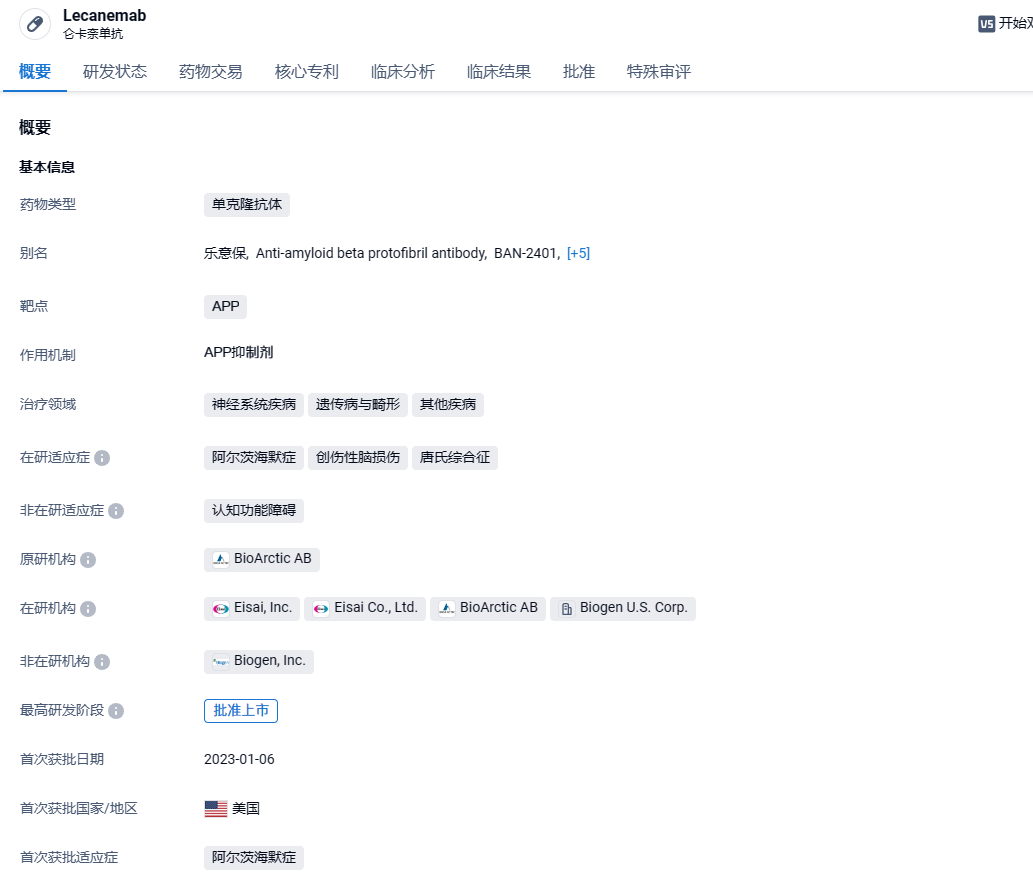
Task: Open the 研发状态 tab
Action: point(115,71)
